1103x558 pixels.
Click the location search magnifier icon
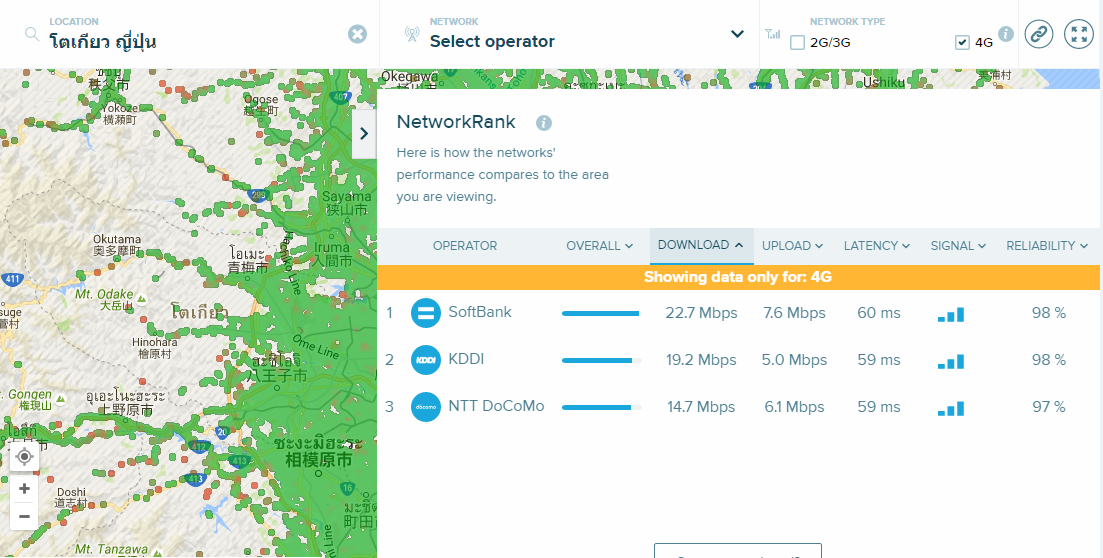(32, 34)
